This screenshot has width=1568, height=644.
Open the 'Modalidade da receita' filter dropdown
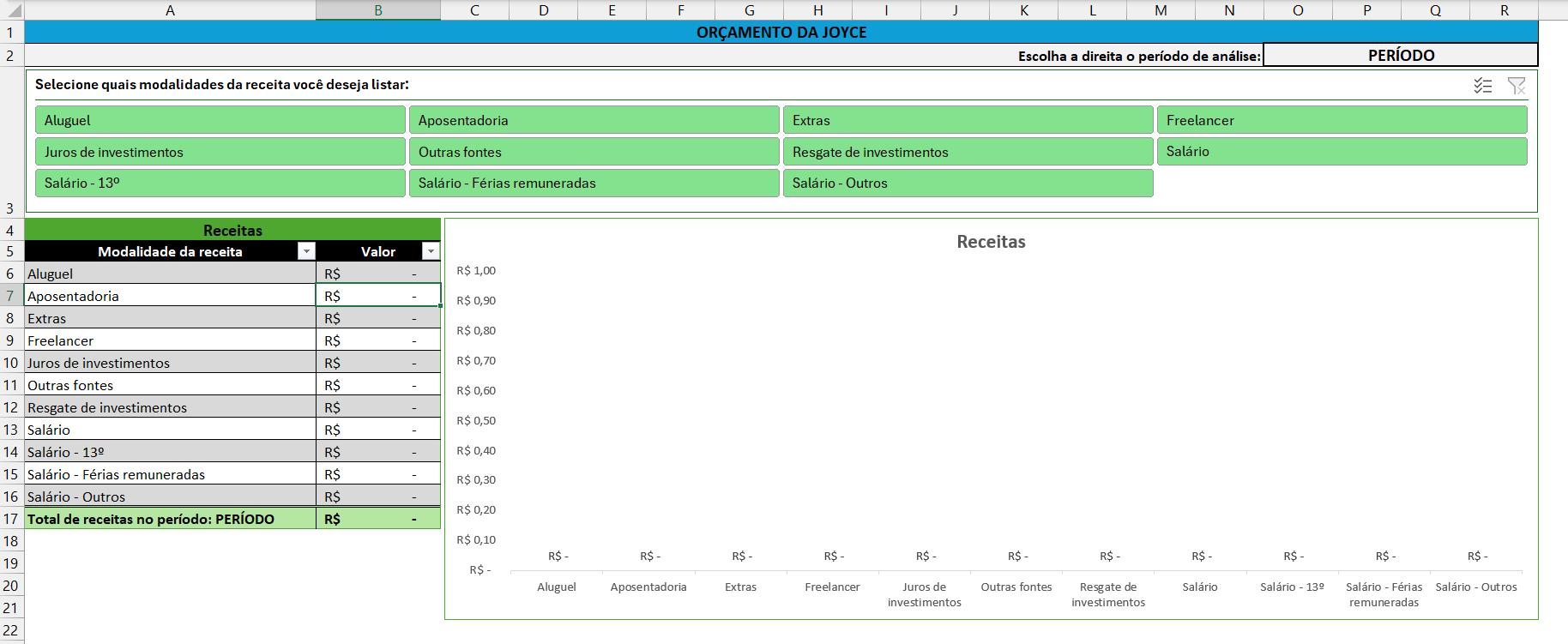tap(306, 251)
